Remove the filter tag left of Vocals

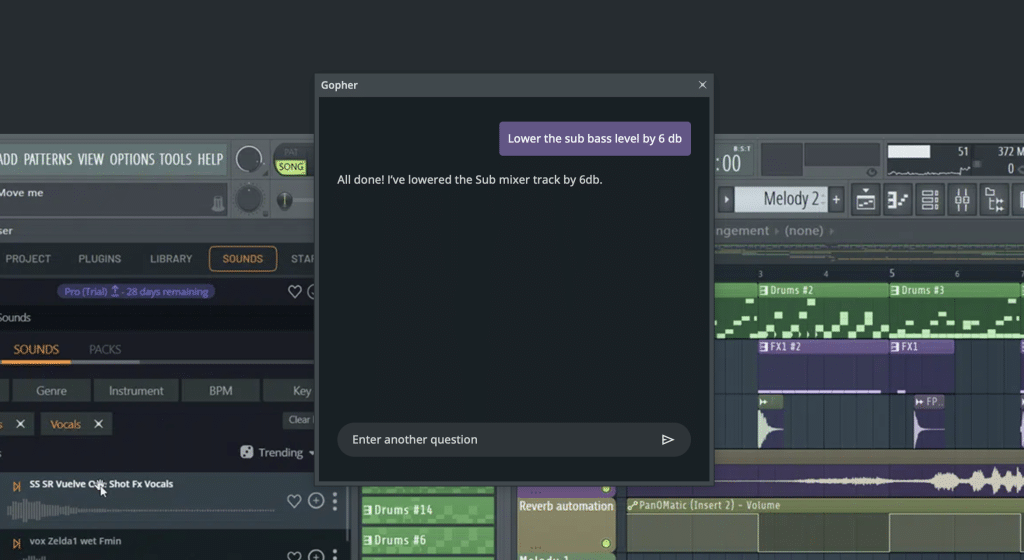pos(20,424)
